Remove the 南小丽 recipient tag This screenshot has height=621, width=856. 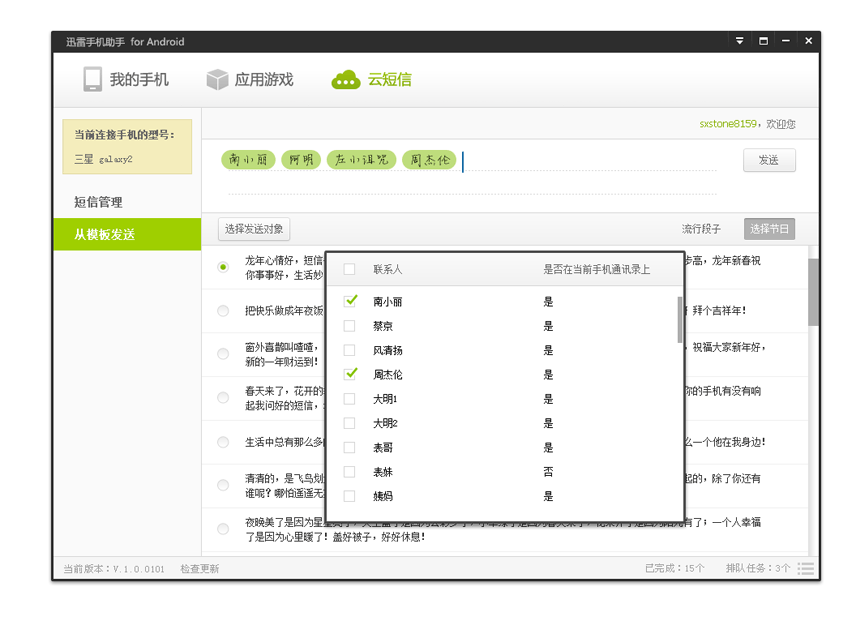click(x=248, y=160)
